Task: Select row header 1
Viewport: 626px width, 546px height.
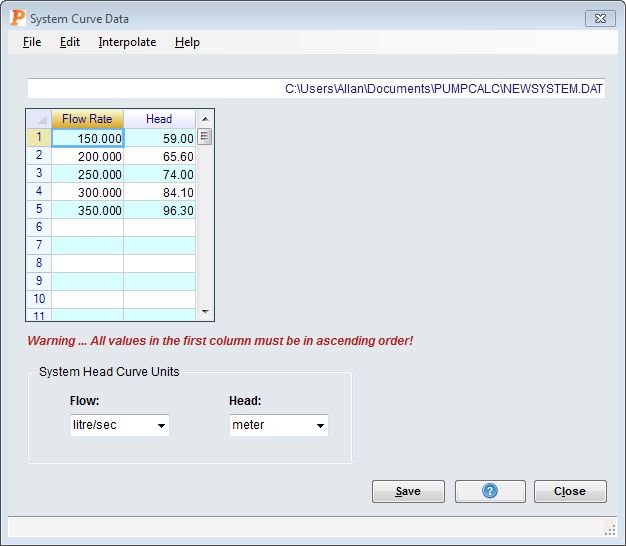Action: (x=39, y=137)
